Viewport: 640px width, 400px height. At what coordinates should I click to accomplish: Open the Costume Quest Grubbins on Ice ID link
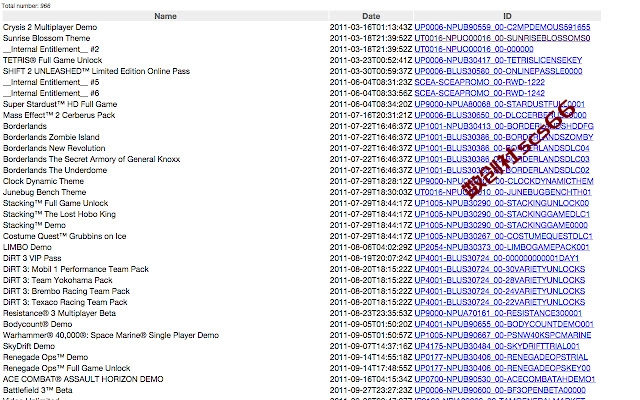point(503,236)
